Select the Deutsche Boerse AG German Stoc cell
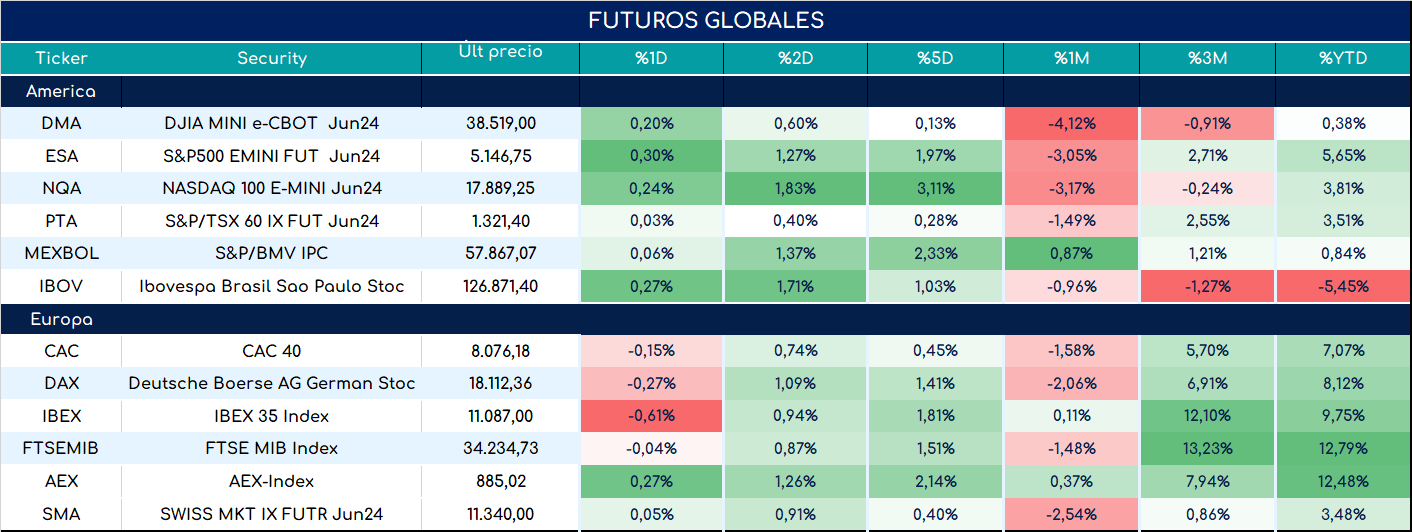 272,384
